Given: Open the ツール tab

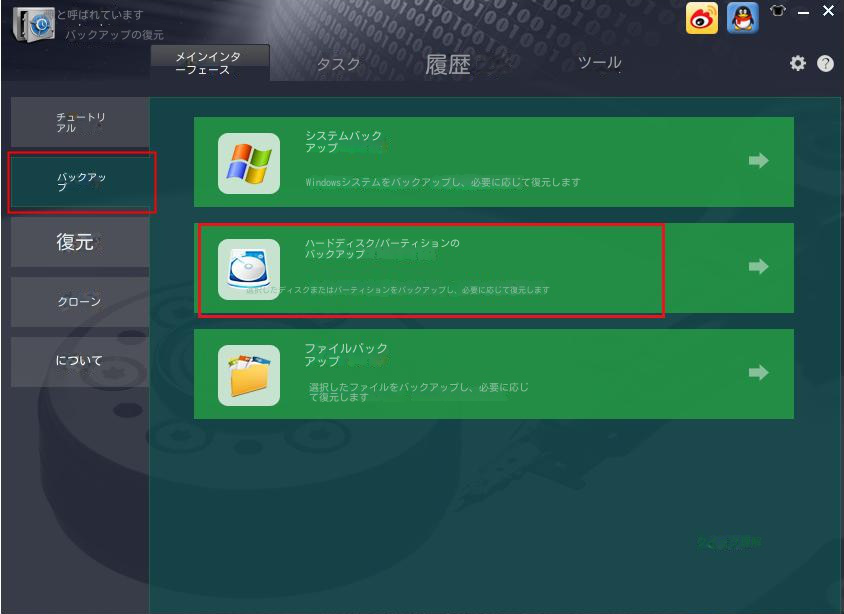Looking at the screenshot, I should (x=600, y=62).
